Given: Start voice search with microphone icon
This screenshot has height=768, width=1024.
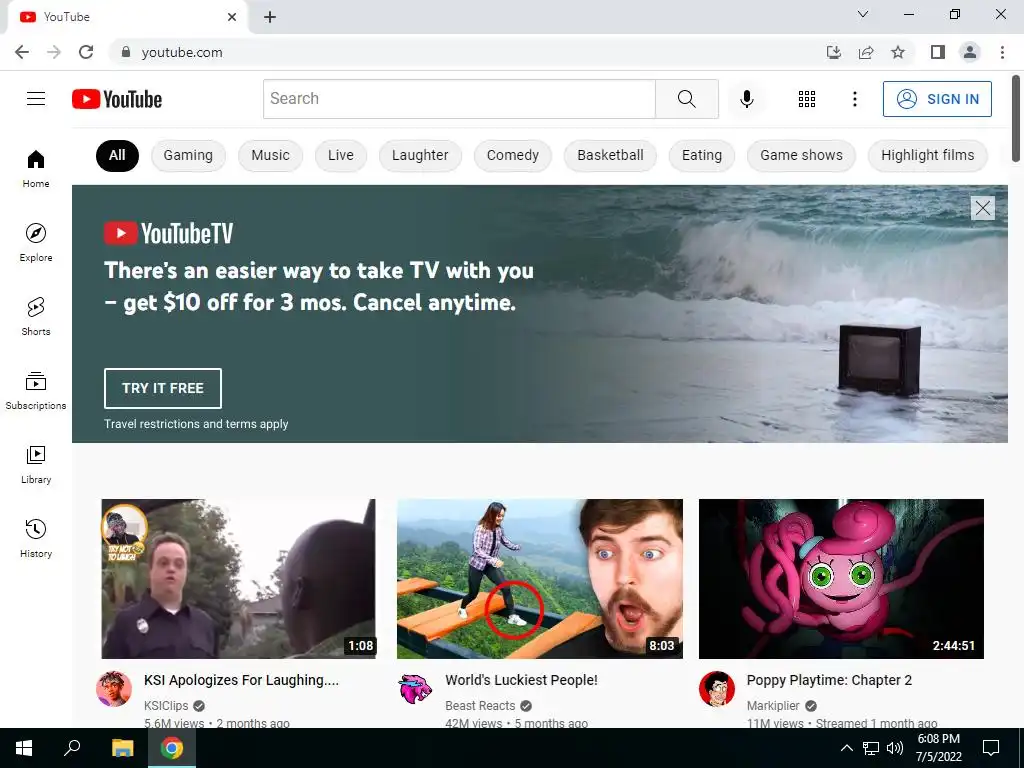Looking at the screenshot, I should pyautogui.click(x=746, y=99).
